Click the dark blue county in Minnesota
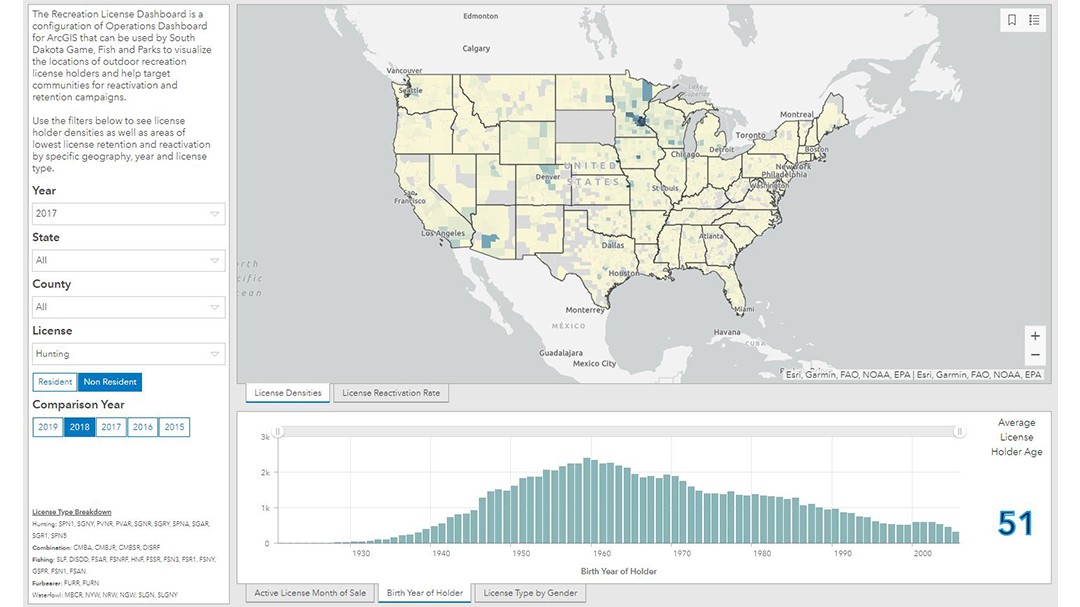The image size is (1080, 607). [x=641, y=121]
